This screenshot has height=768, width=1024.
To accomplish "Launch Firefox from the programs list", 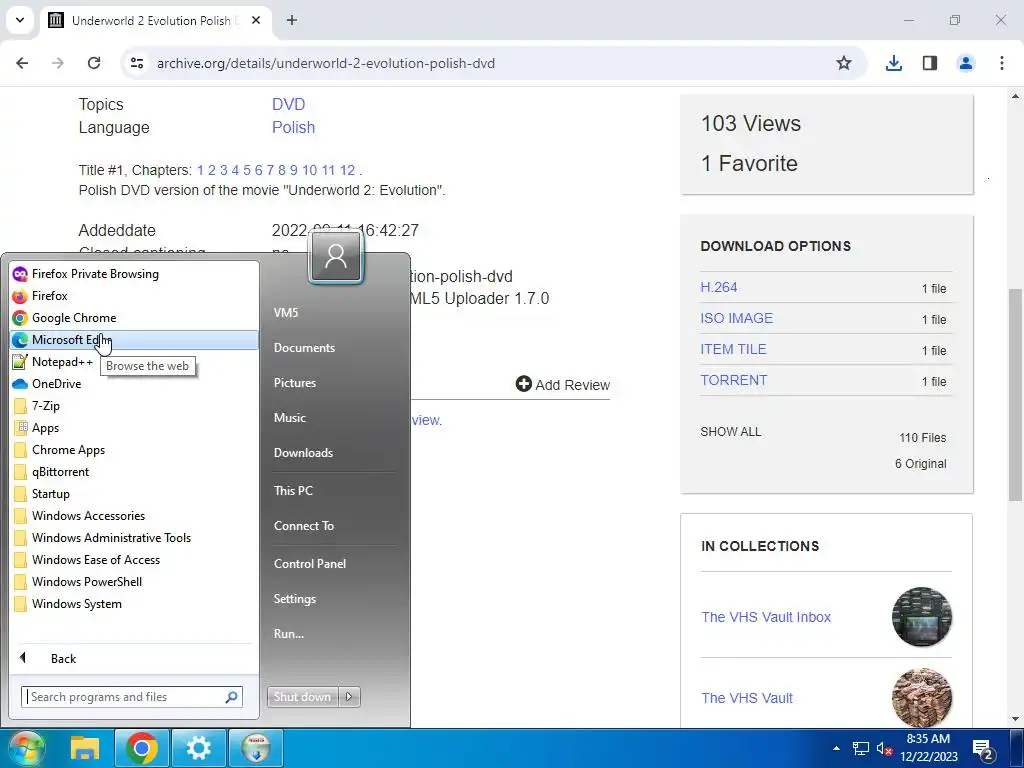I will [134, 296].
